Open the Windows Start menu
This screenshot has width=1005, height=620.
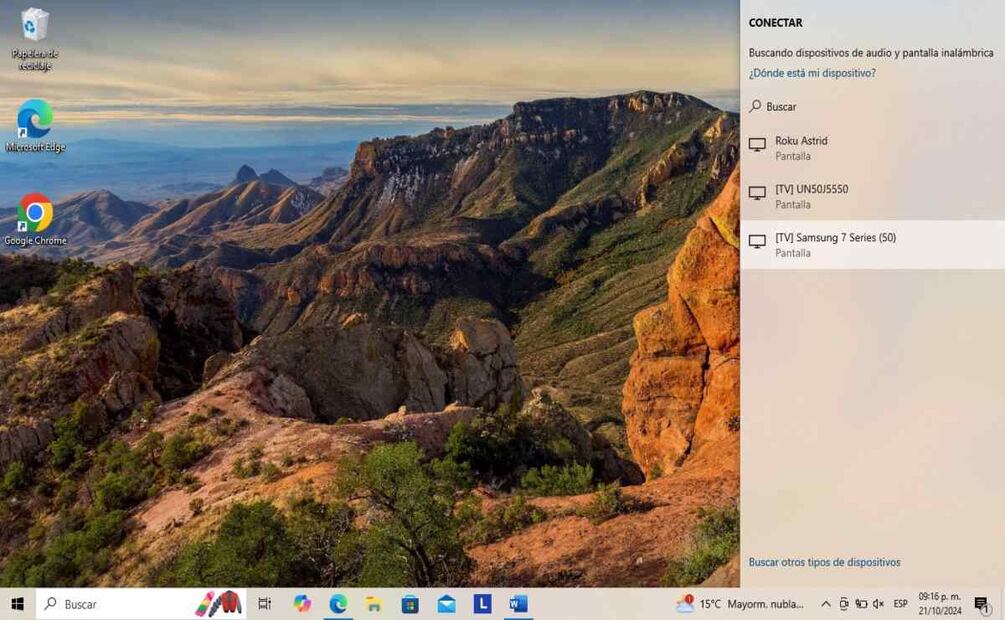pos(17,604)
